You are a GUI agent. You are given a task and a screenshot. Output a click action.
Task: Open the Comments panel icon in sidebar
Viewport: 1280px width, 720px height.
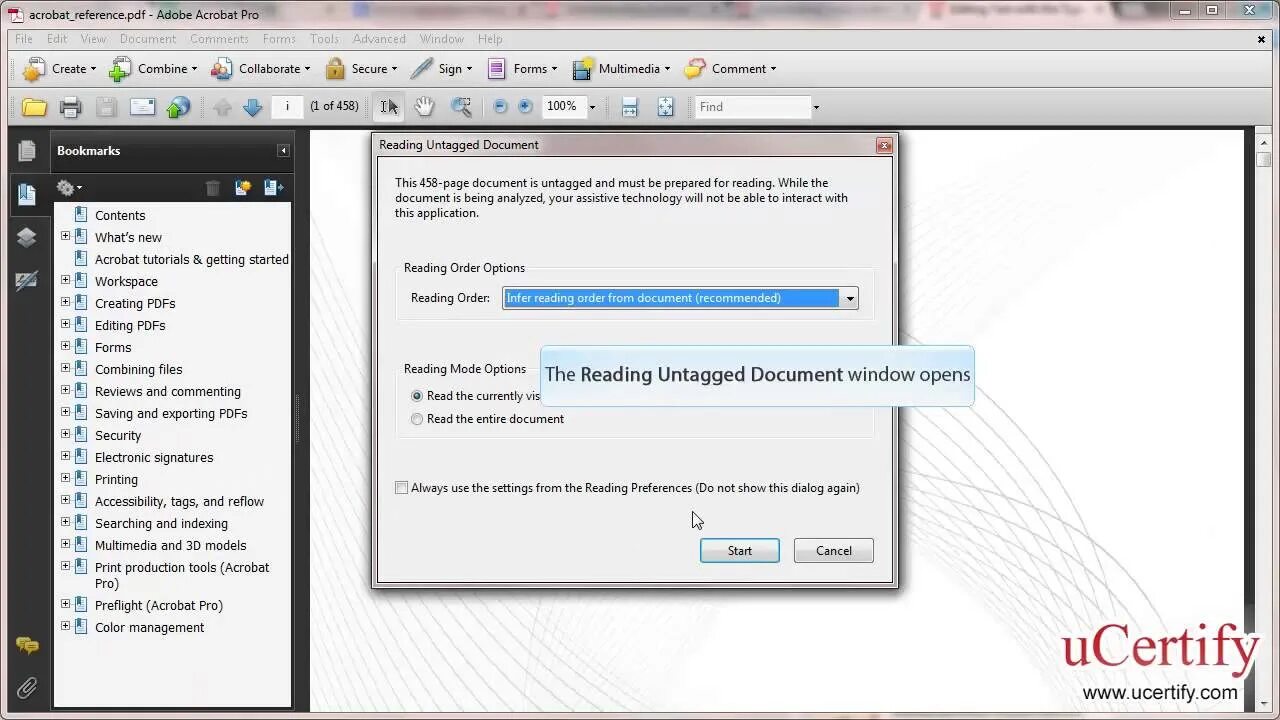coord(27,646)
